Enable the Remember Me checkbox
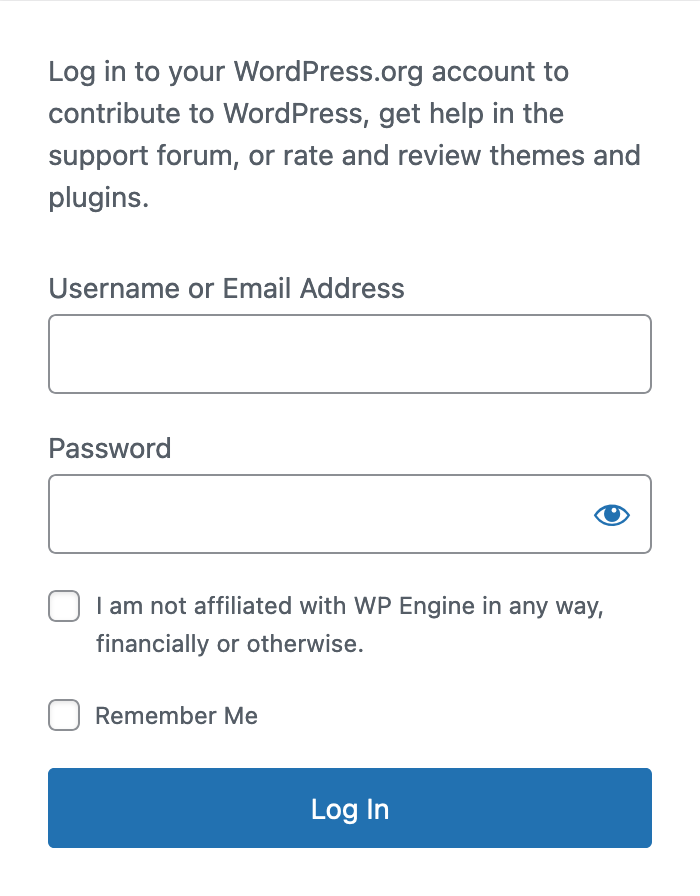Viewport: 700px width, 896px height. [x=64, y=715]
